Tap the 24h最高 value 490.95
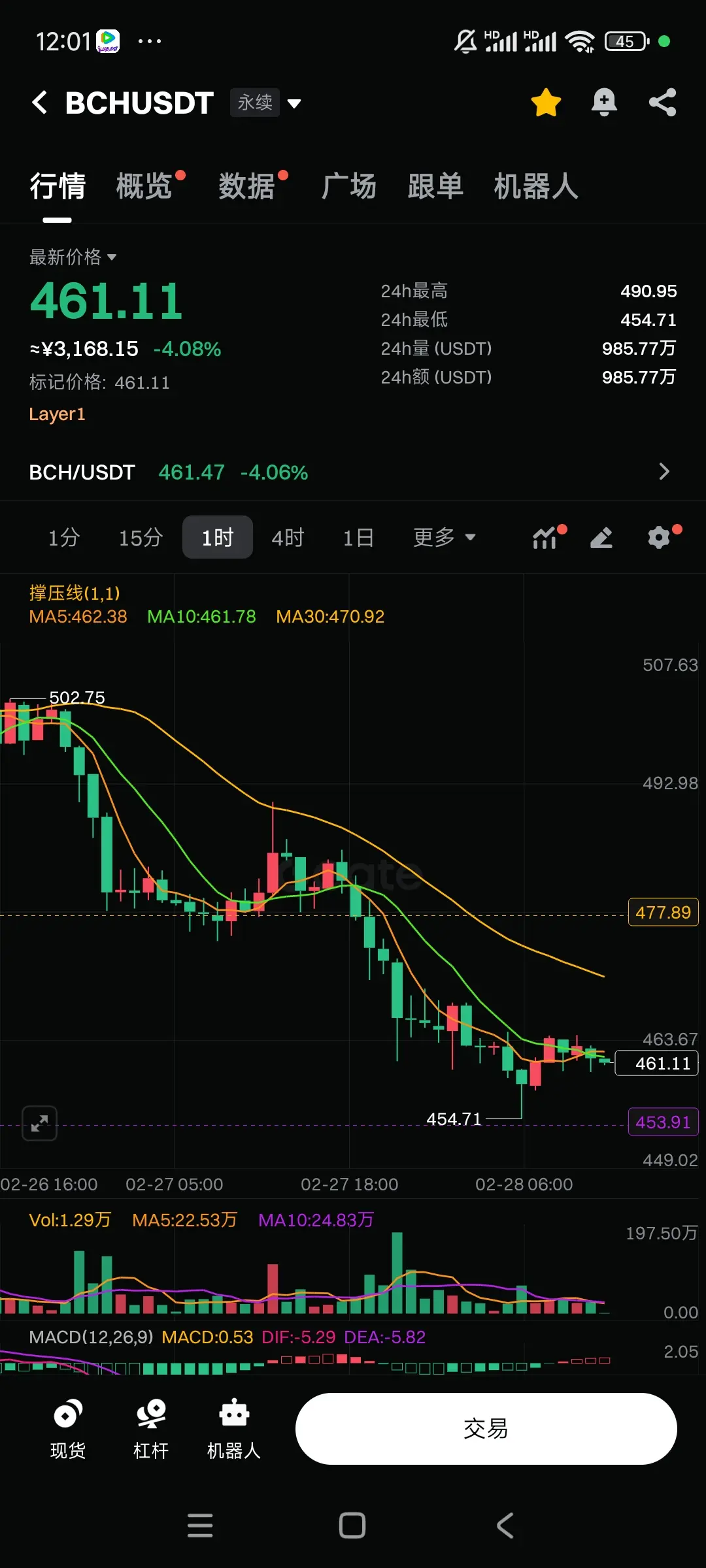The width and height of the screenshot is (706, 1568). [x=648, y=291]
